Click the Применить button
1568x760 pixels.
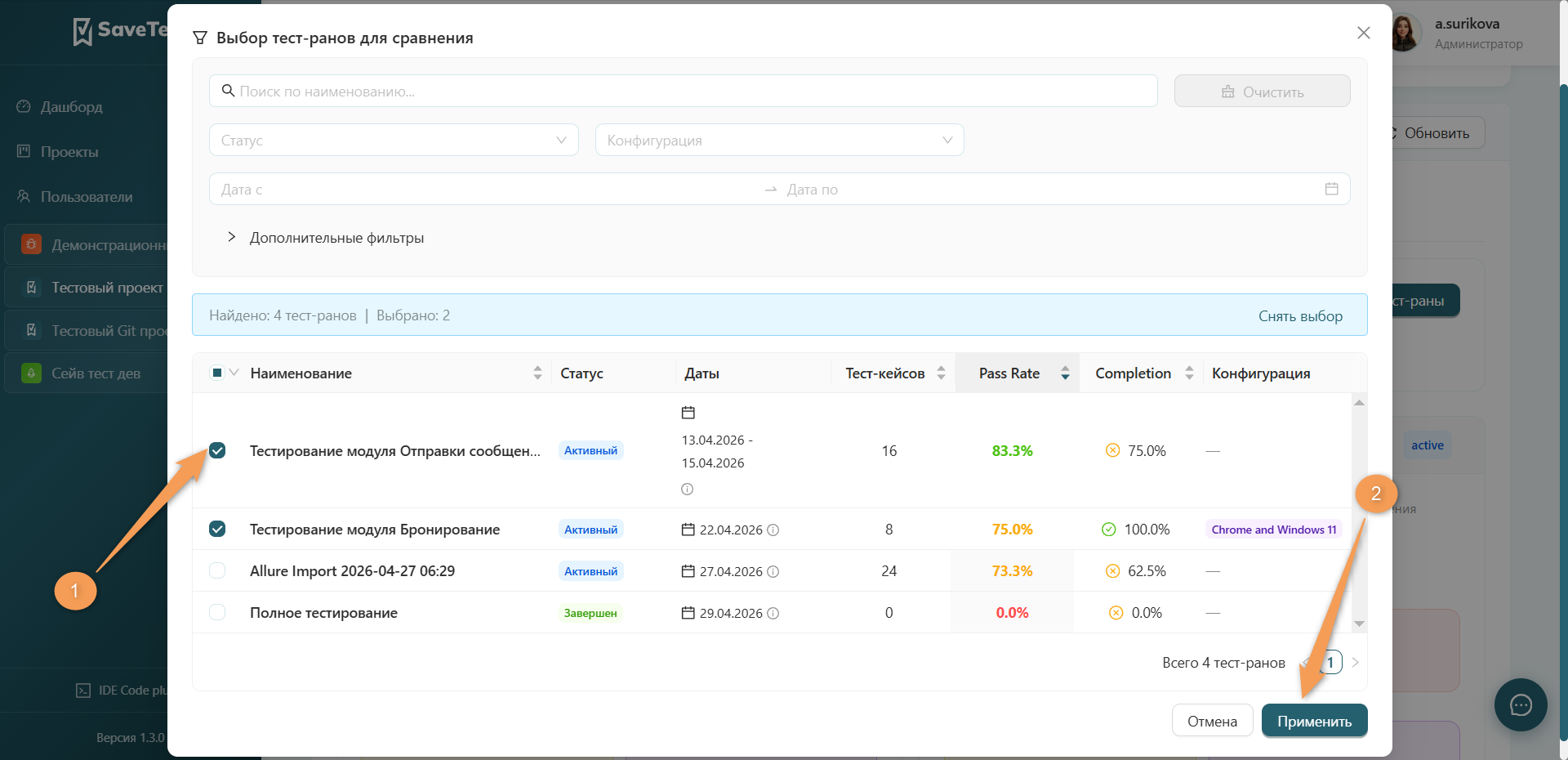point(1314,721)
